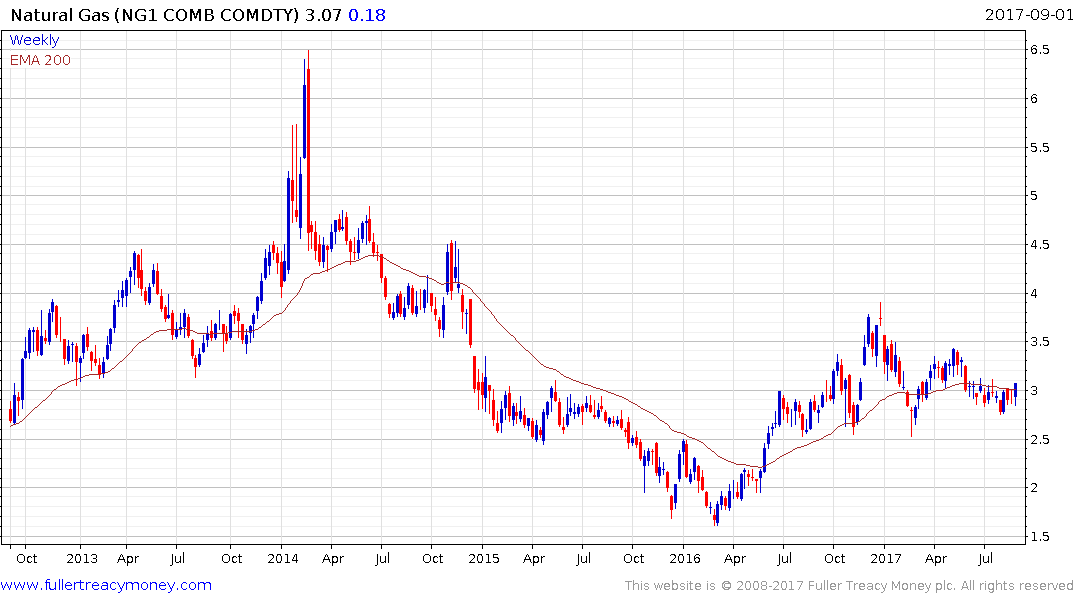The width and height of the screenshot is (1075, 600).
Task: Click the lowest candle in early 2016
Action: [716, 516]
